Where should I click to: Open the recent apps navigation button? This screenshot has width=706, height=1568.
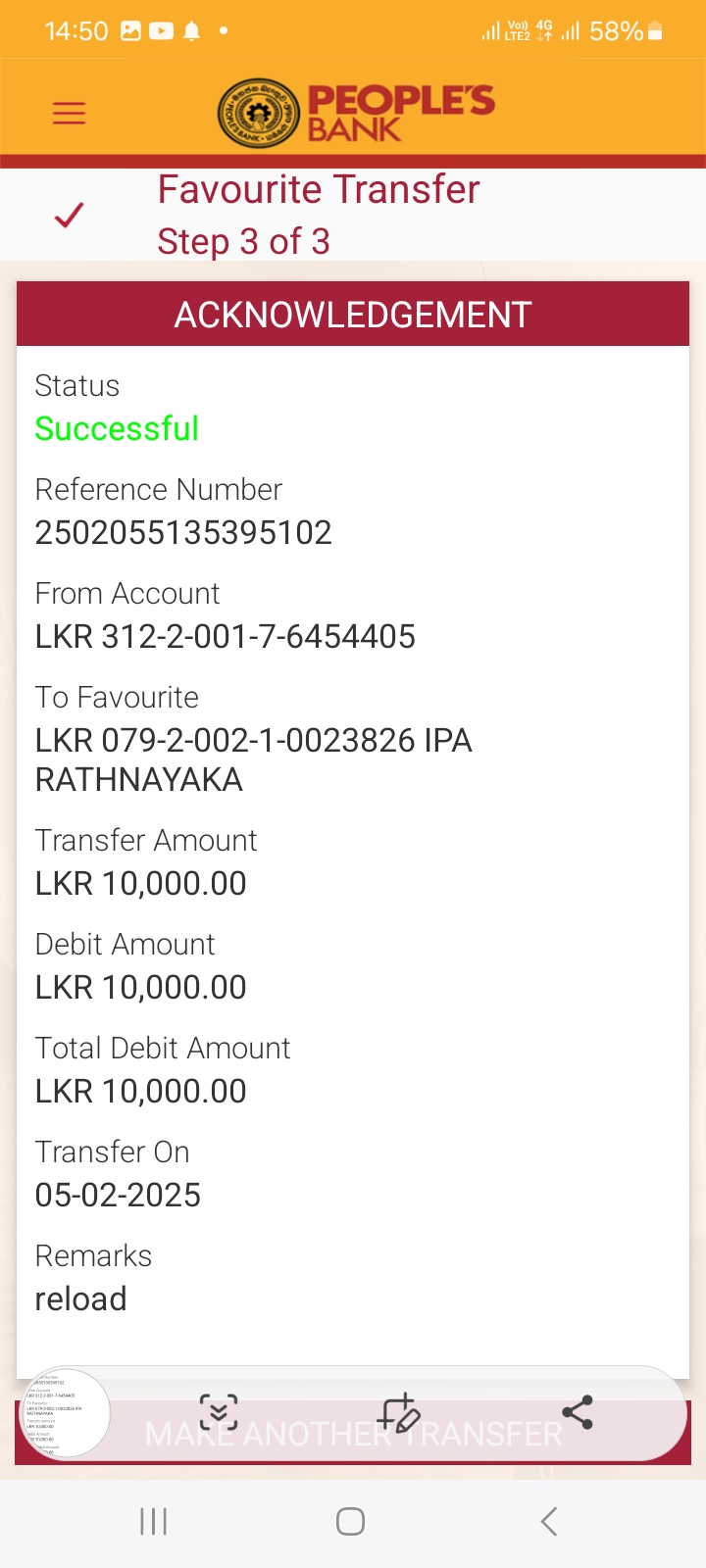point(154,1521)
